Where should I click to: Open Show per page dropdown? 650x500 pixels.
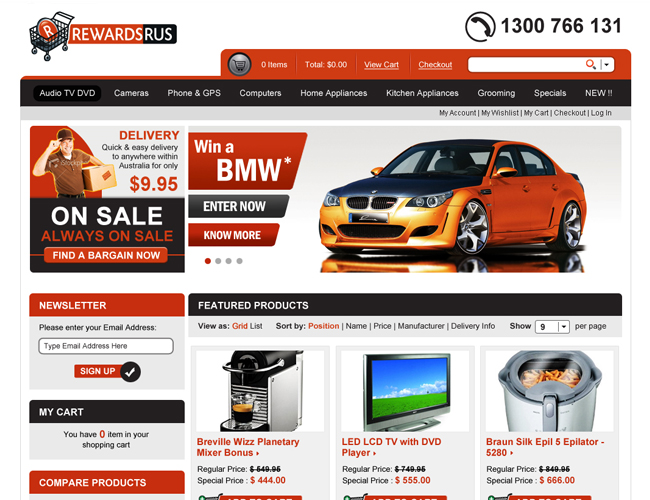[552, 327]
